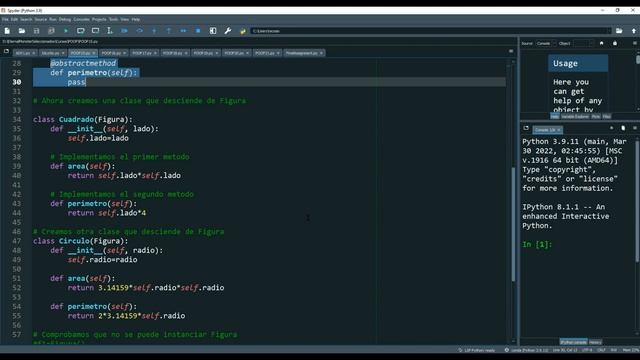Stop debugging square icon

click(198, 31)
